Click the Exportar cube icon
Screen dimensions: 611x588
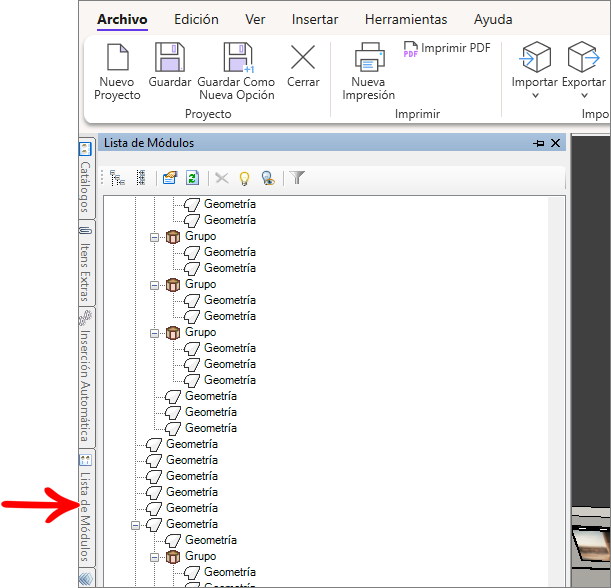pos(583,57)
